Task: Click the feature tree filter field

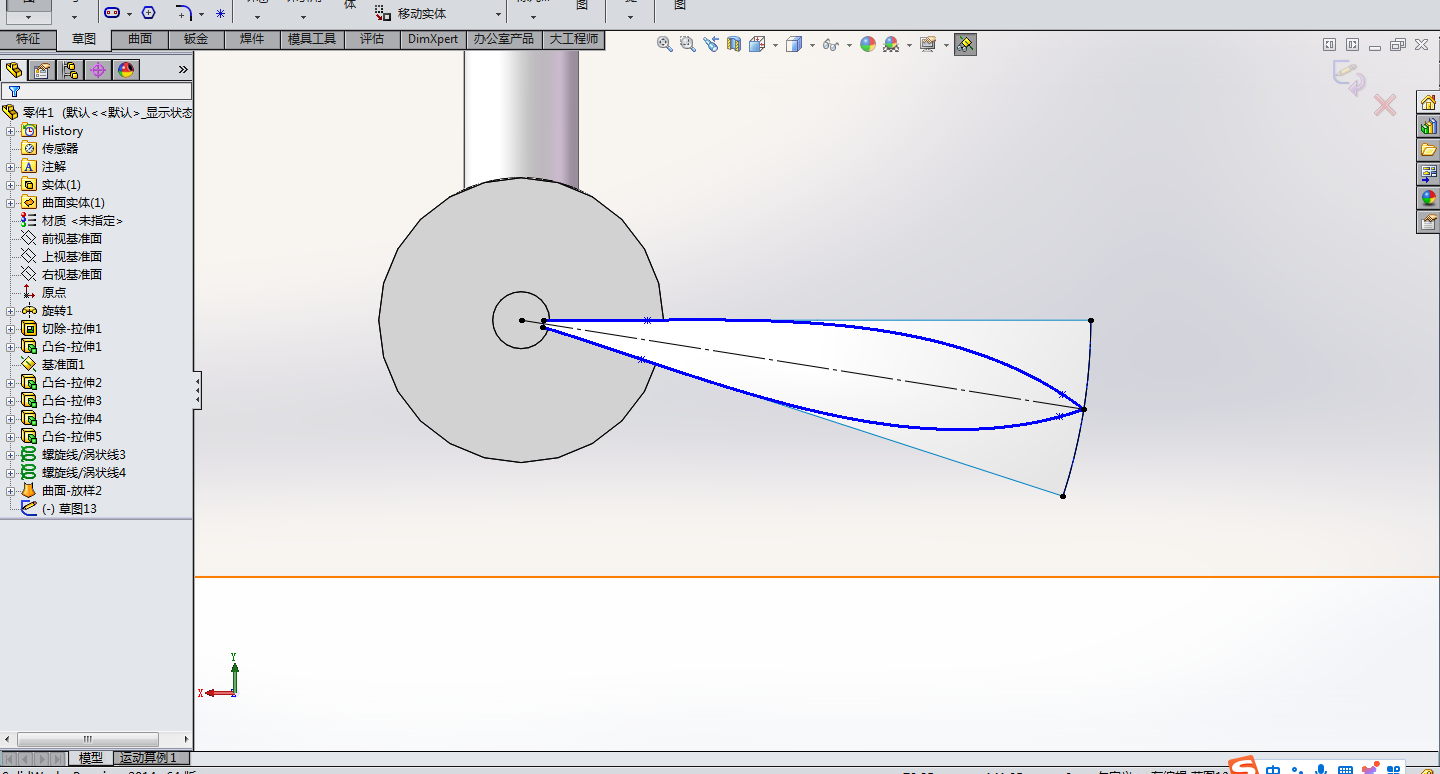Action: pos(96,92)
